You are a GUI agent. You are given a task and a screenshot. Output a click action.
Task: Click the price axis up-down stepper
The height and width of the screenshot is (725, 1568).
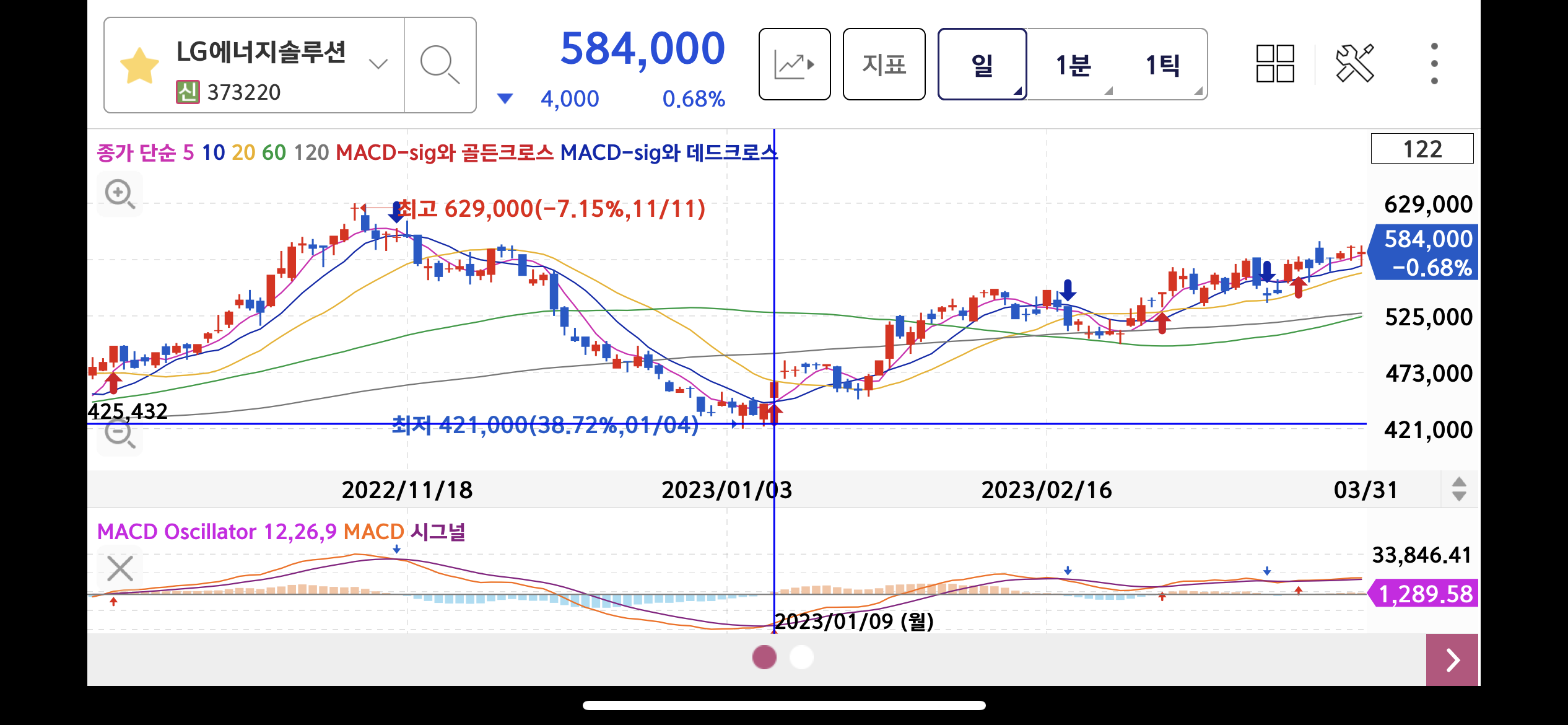click(x=1459, y=489)
